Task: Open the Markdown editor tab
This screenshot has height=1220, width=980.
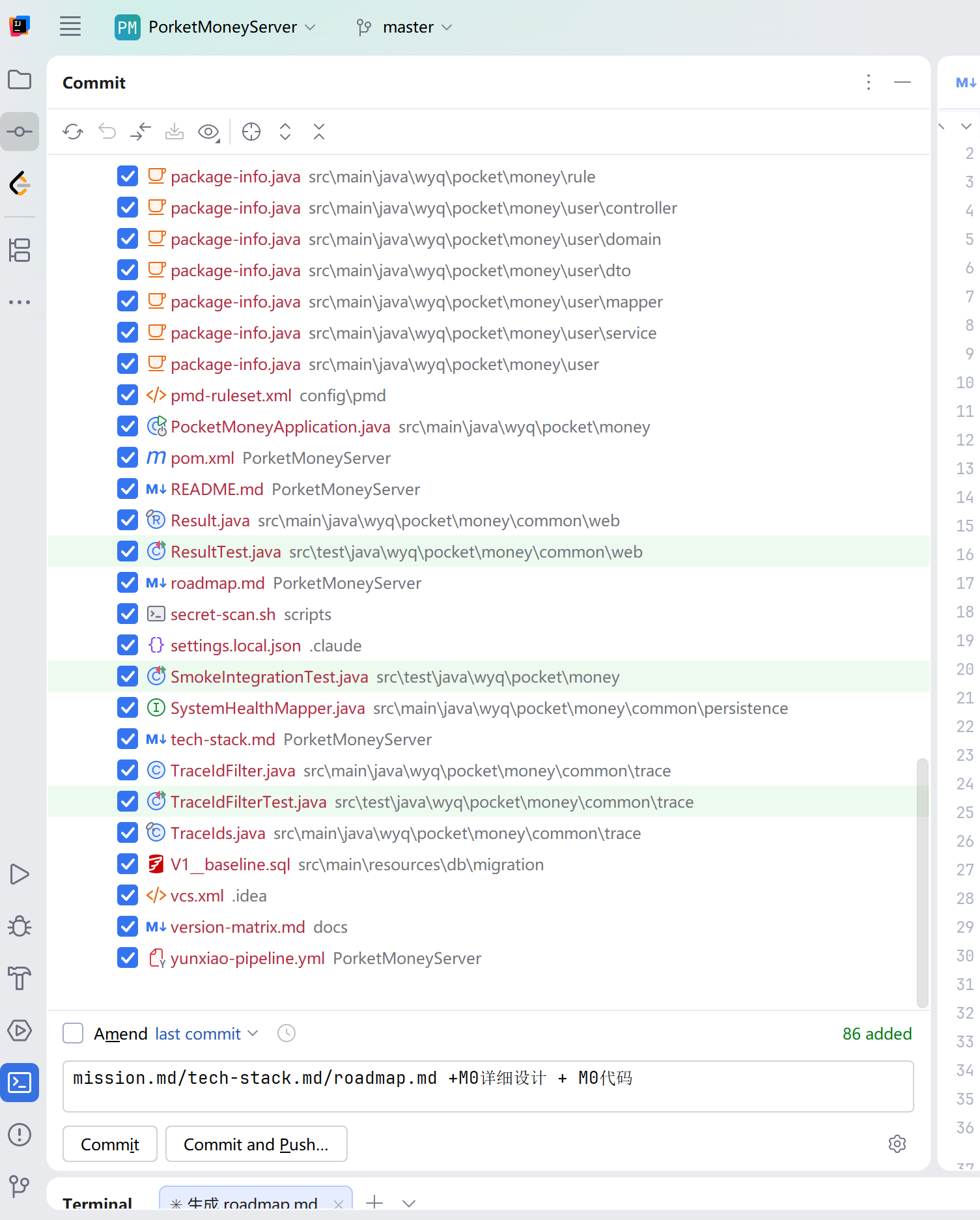Action: click(x=966, y=83)
